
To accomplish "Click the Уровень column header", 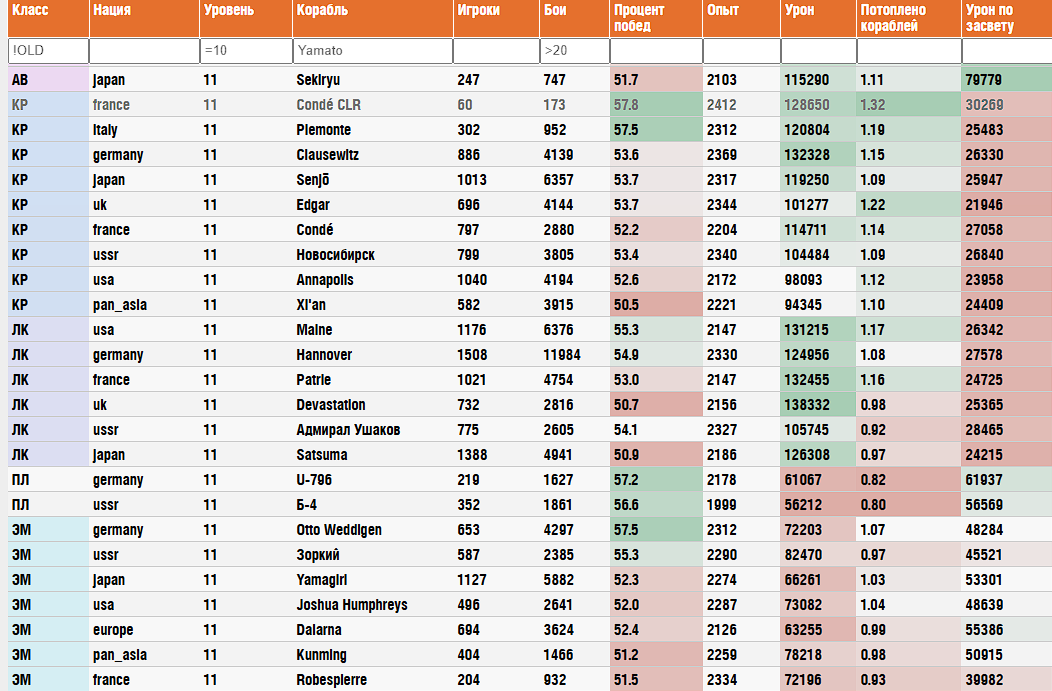I will tap(228, 11).
